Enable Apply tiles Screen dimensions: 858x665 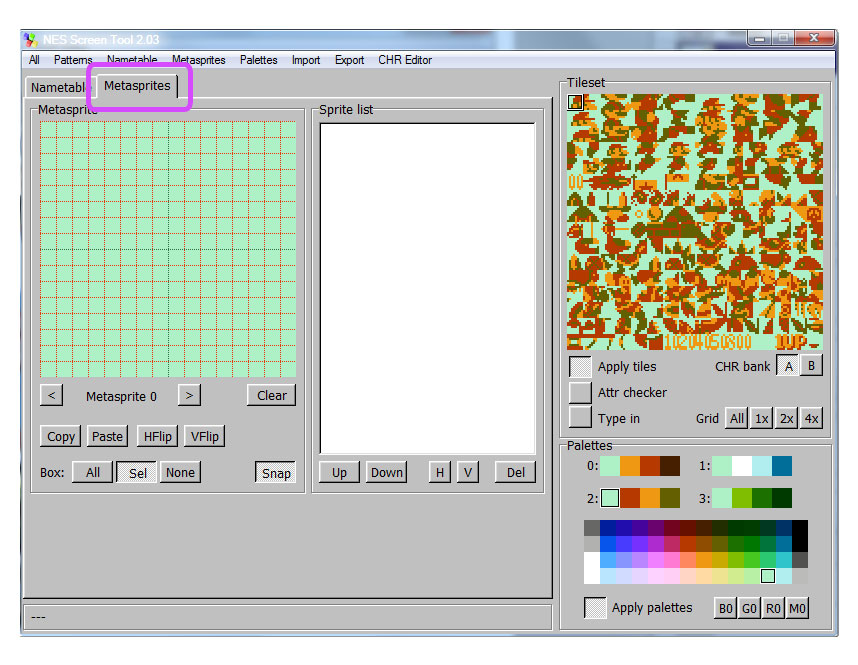[x=581, y=367]
